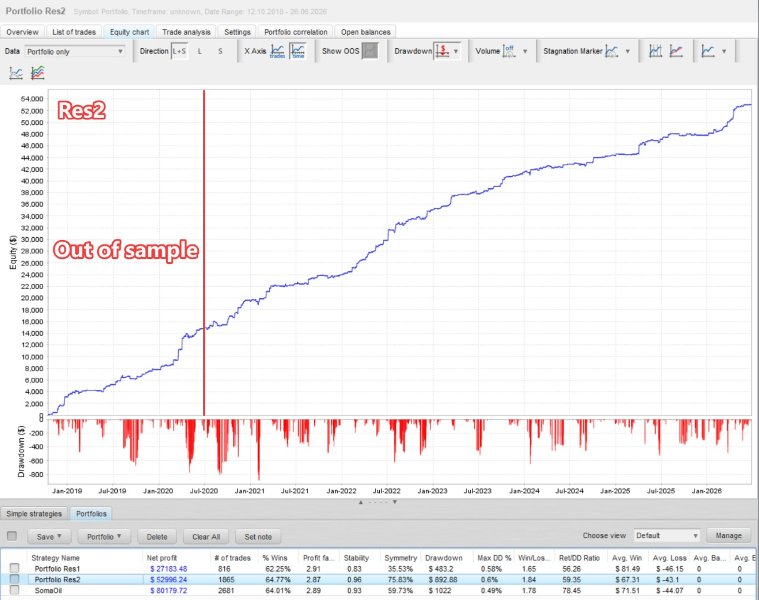Click the Stagnation Marker chart icon
Screen dimensions: 759x600
tap(611, 51)
